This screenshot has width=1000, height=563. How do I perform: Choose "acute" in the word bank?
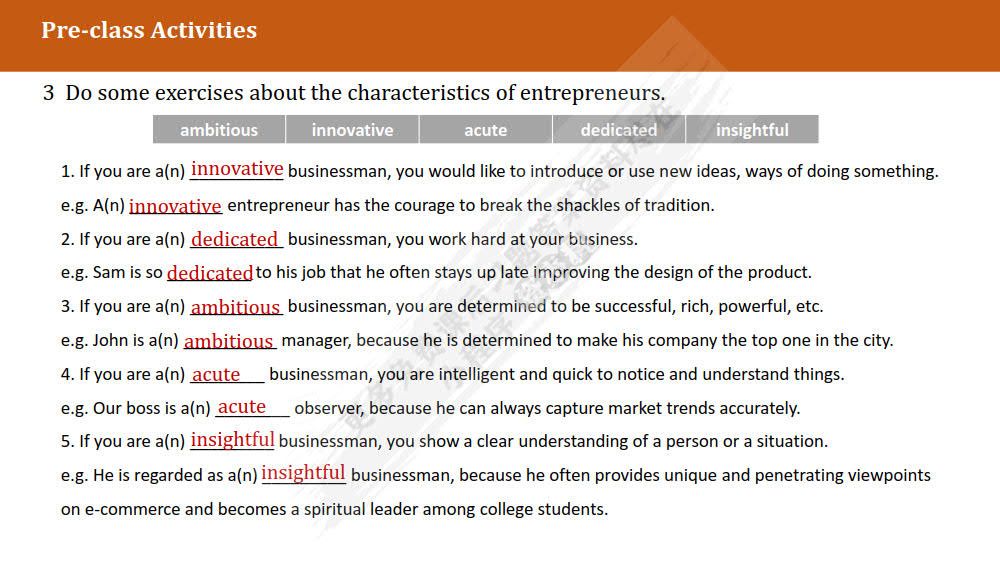(485, 130)
